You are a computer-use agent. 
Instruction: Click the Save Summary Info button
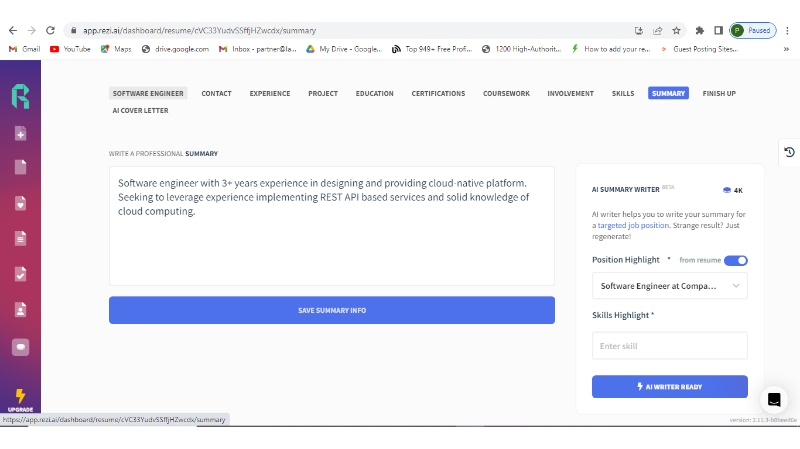coord(331,310)
